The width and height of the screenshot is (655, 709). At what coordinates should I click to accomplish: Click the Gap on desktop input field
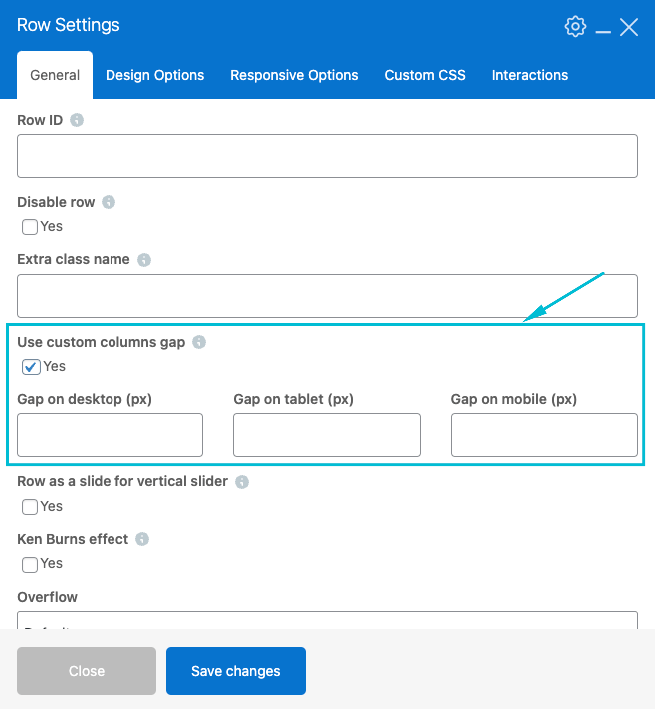click(110, 435)
